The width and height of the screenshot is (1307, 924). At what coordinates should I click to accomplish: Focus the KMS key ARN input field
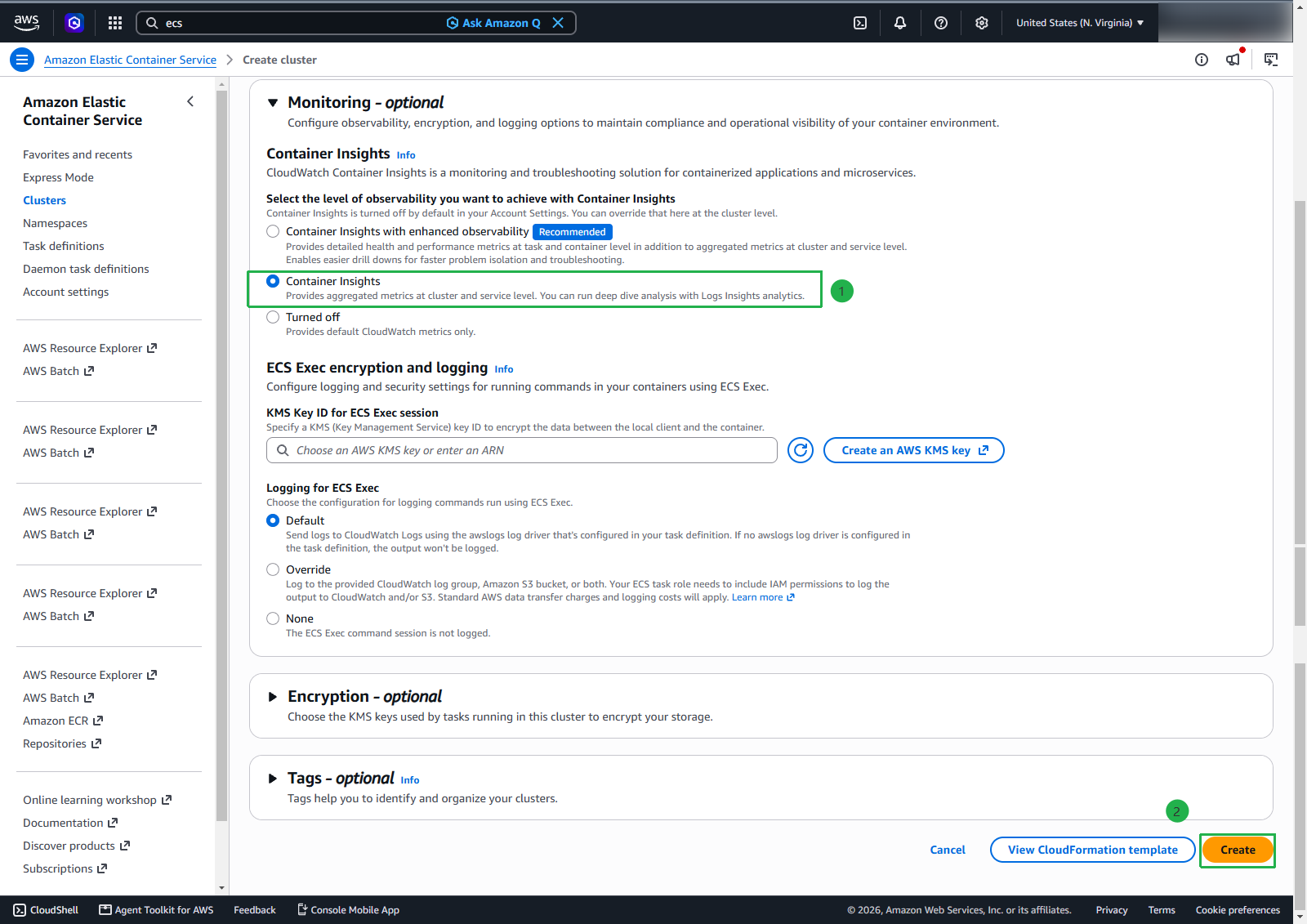tap(522, 450)
